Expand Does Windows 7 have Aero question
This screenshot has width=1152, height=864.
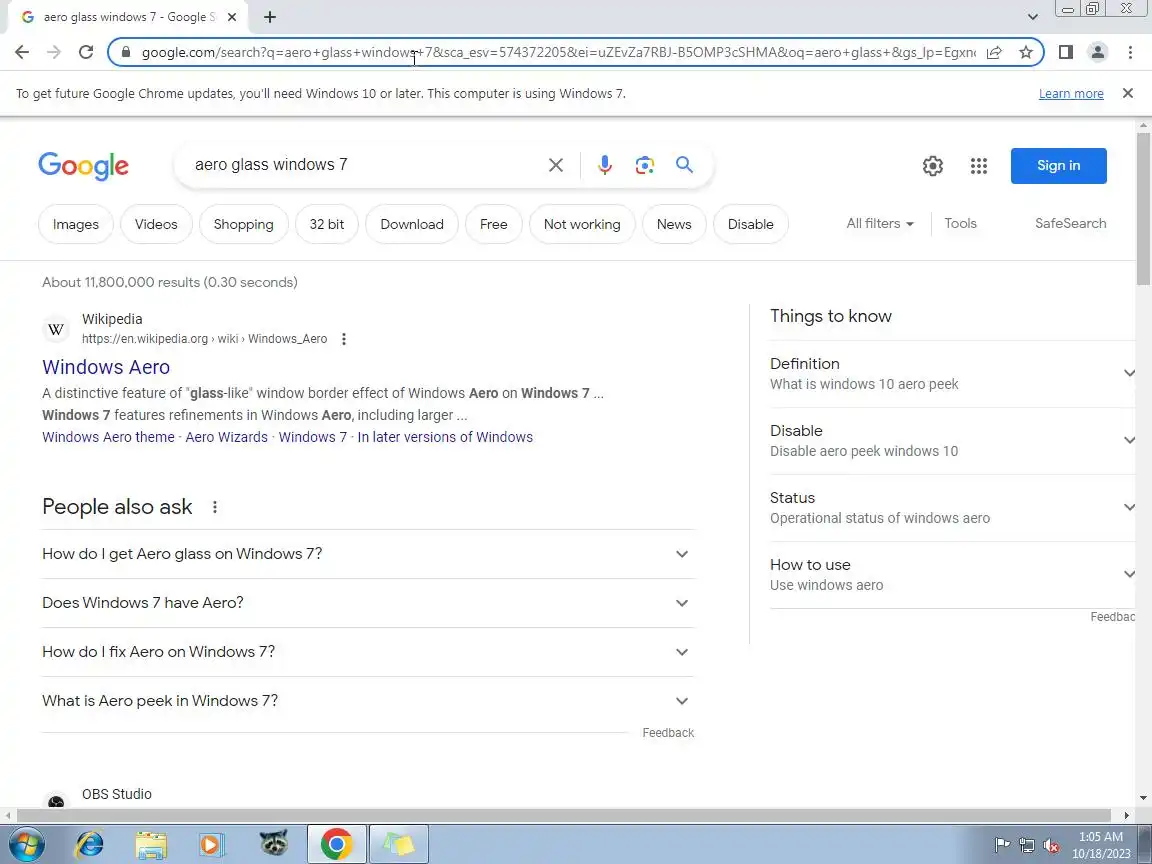click(x=367, y=603)
